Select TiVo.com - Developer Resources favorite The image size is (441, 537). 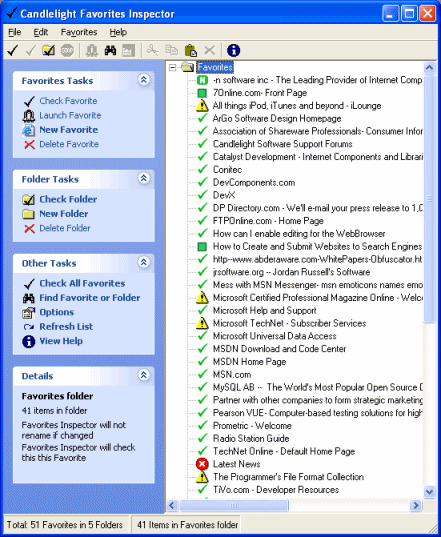point(276,490)
